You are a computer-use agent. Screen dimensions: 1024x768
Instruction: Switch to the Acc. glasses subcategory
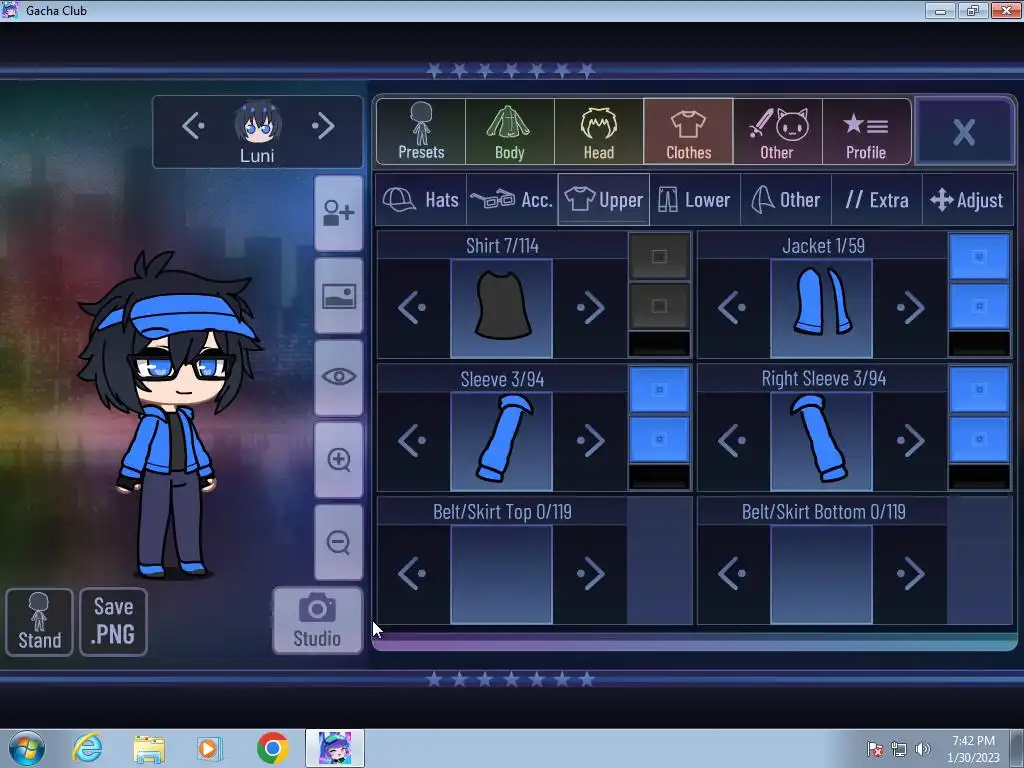[x=512, y=199]
